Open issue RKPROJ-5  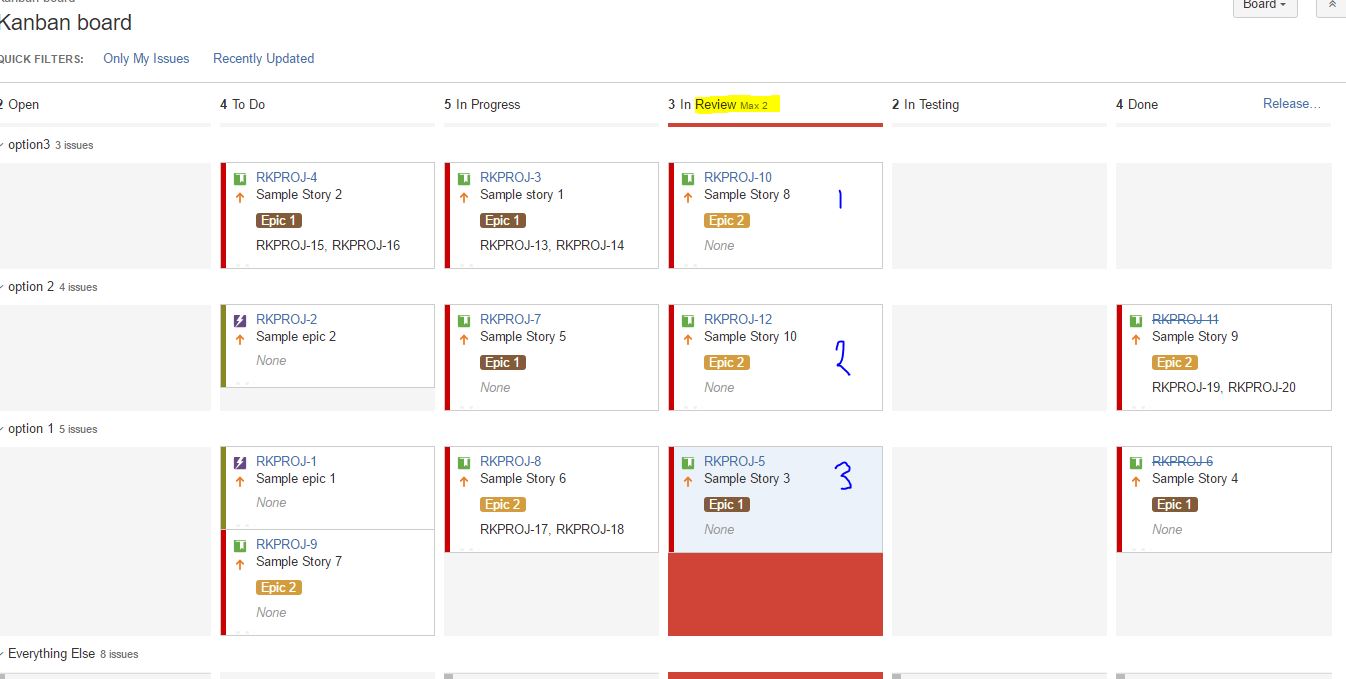[735, 461]
